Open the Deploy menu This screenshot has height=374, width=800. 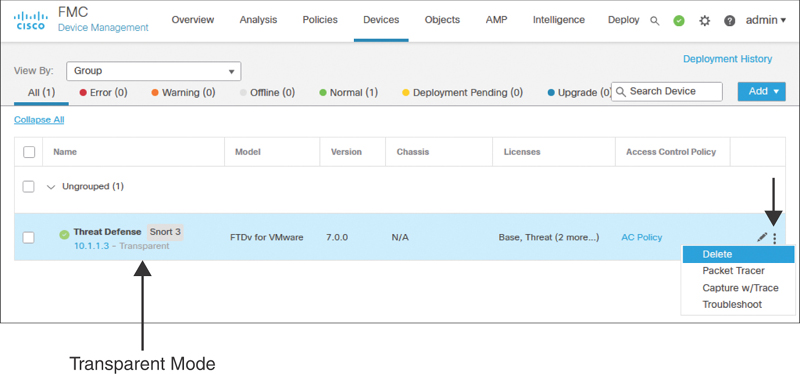pyautogui.click(x=623, y=20)
